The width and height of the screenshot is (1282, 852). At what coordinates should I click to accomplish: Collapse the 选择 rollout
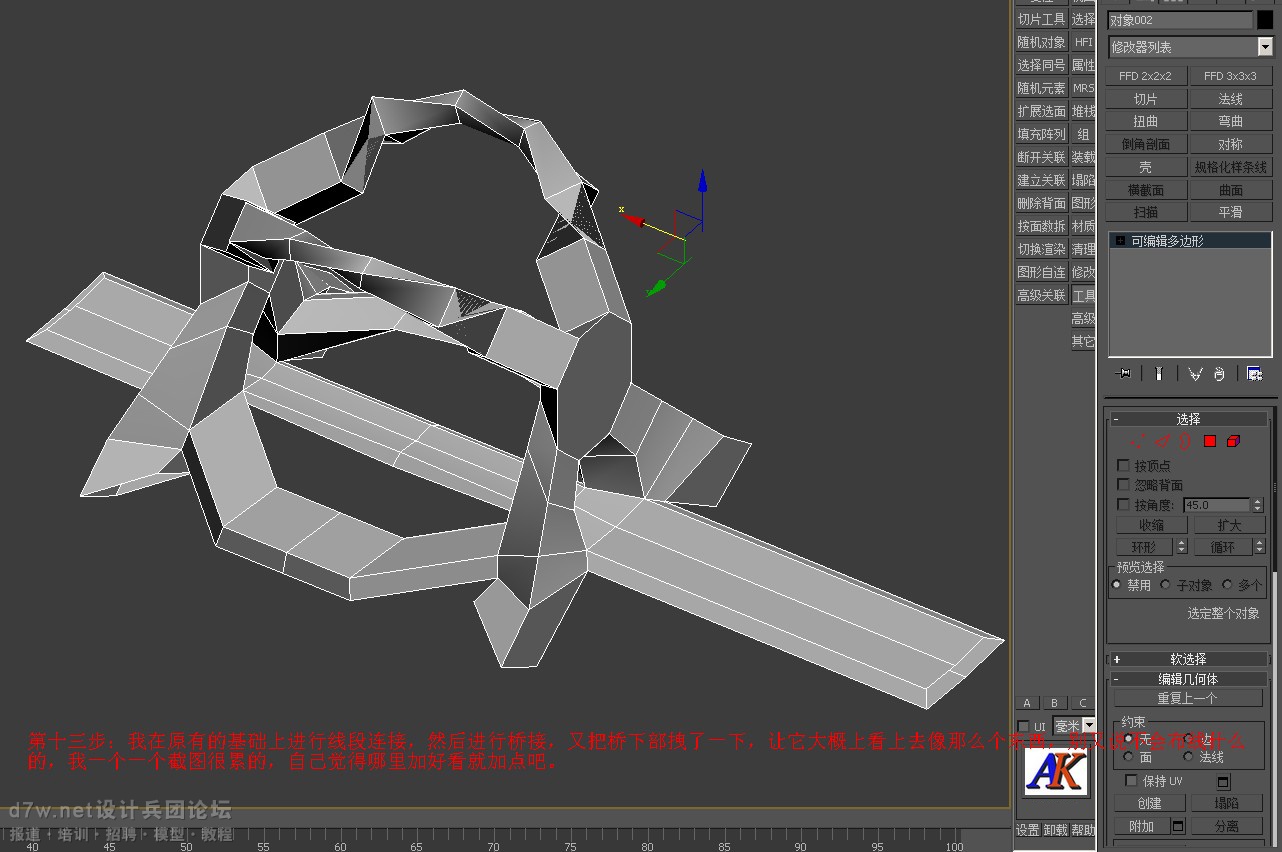pyautogui.click(x=1188, y=419)
